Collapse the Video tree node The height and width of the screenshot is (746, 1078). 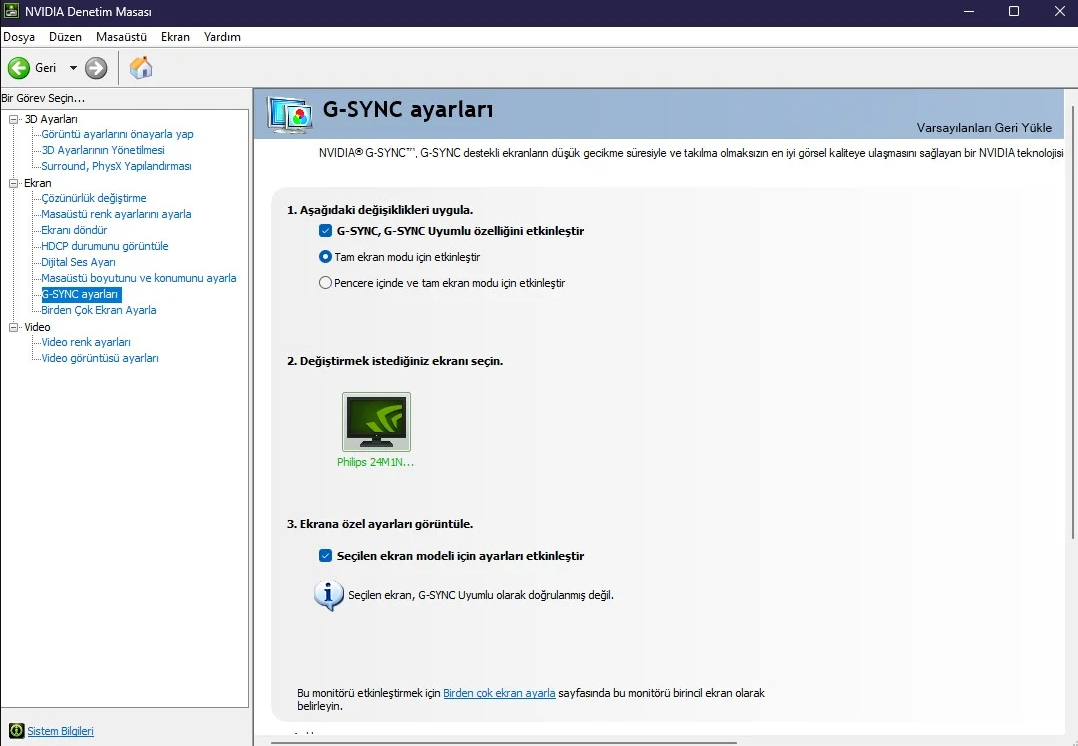14,327
